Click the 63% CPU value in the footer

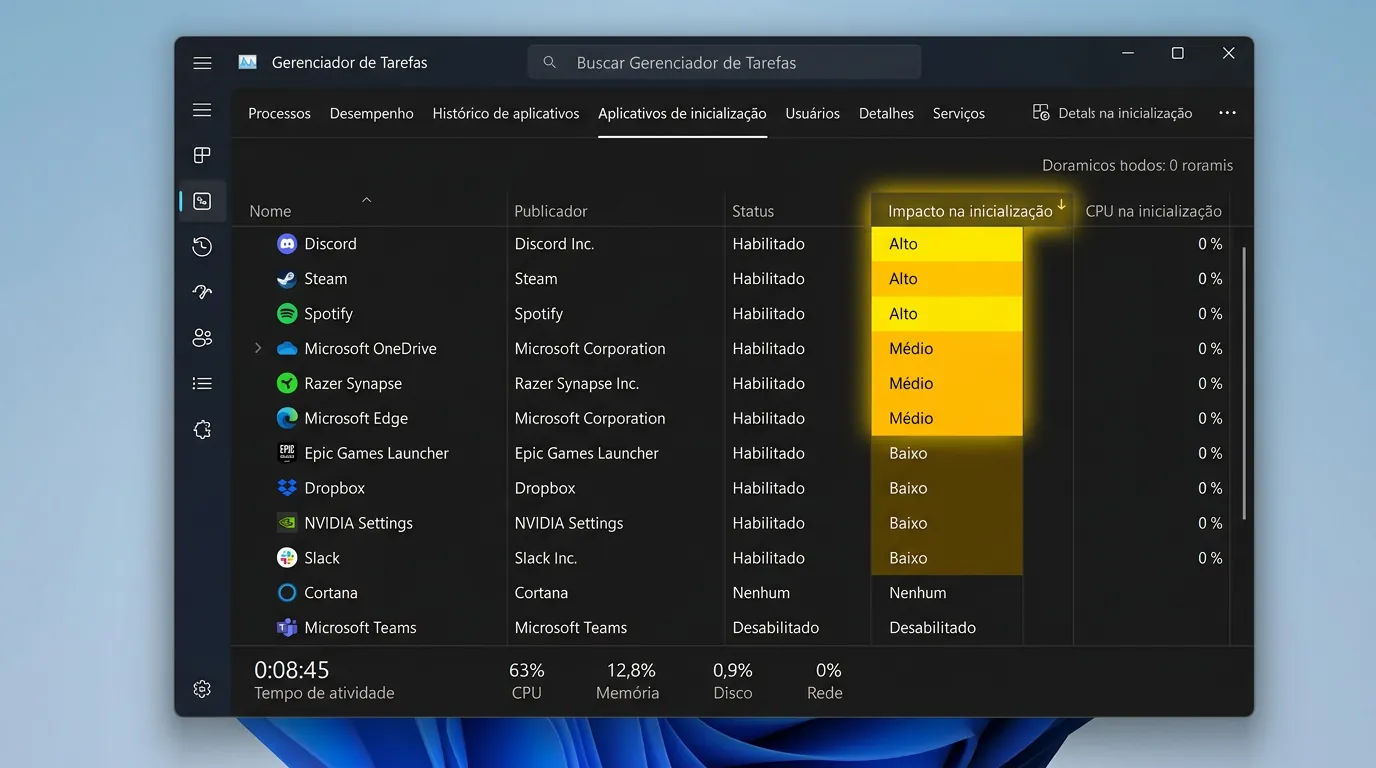click(527, 670)
